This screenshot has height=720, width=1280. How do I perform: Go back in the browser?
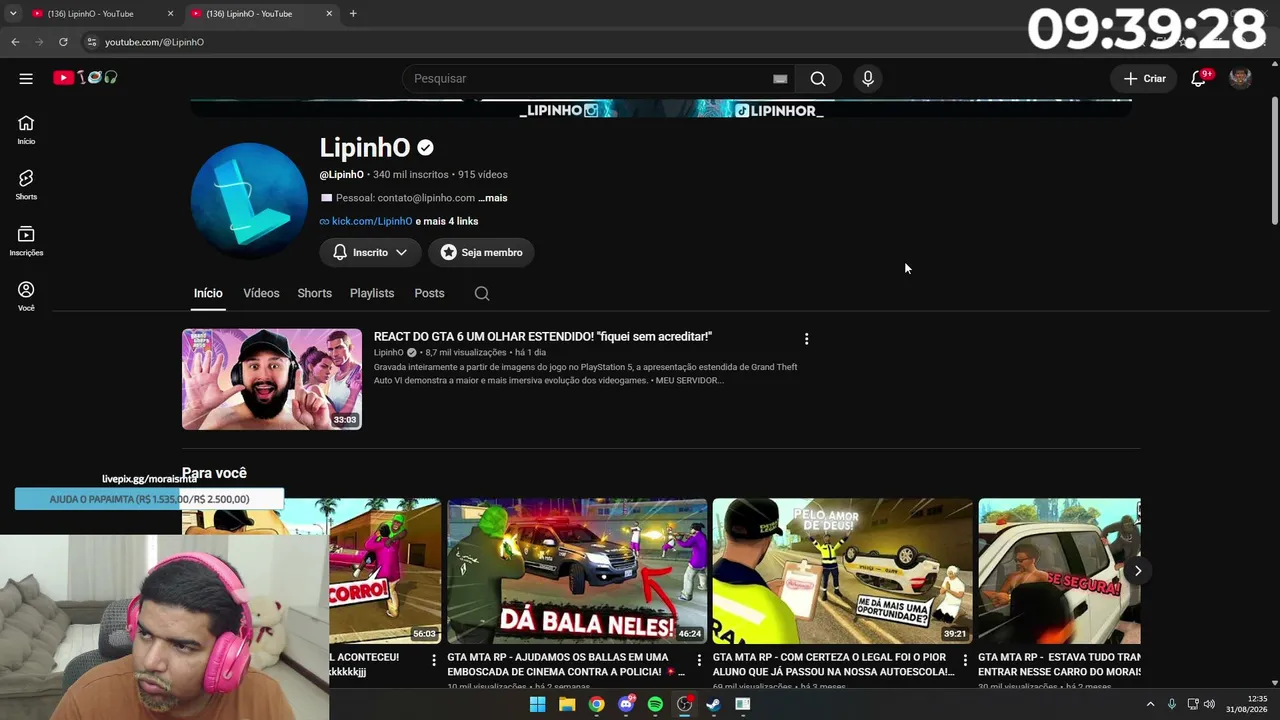pyautogui.click(x=15, y=42)
